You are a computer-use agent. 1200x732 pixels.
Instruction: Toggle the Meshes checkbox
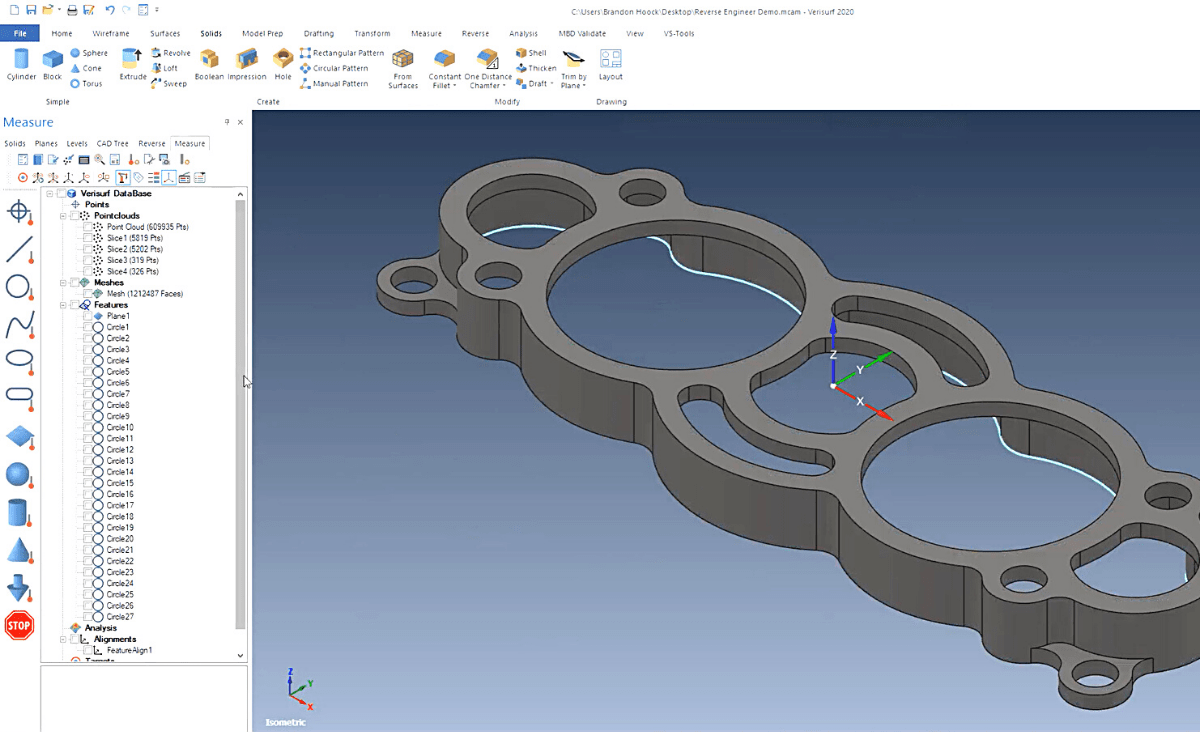click(75, 283)
